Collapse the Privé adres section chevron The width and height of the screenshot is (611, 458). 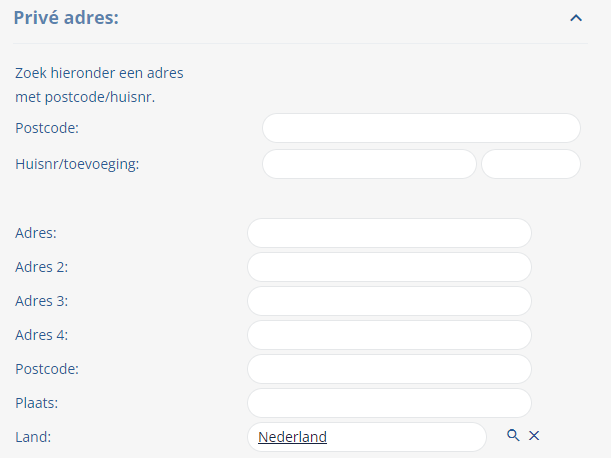tap(576, 18)
